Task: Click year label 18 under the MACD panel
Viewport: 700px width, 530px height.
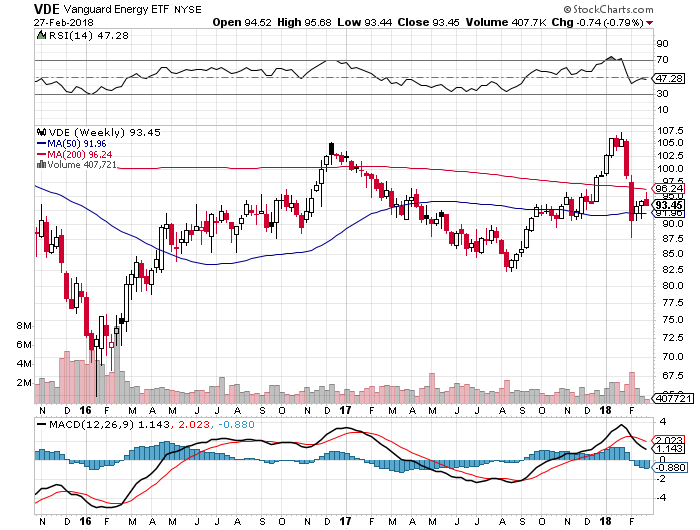Action: [x=605, y=521]
